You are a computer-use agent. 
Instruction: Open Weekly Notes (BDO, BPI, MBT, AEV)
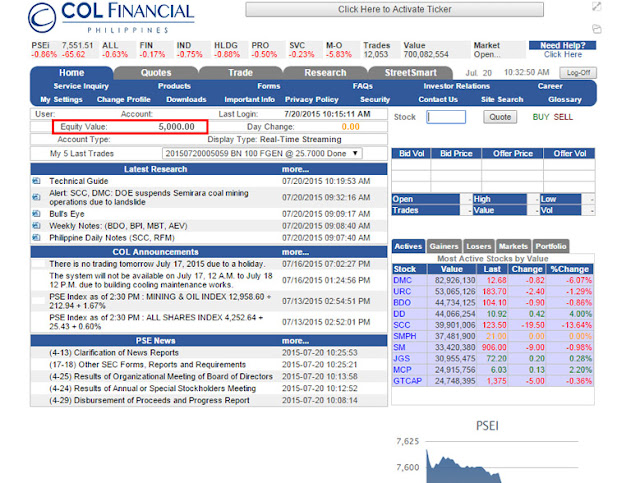118,226
